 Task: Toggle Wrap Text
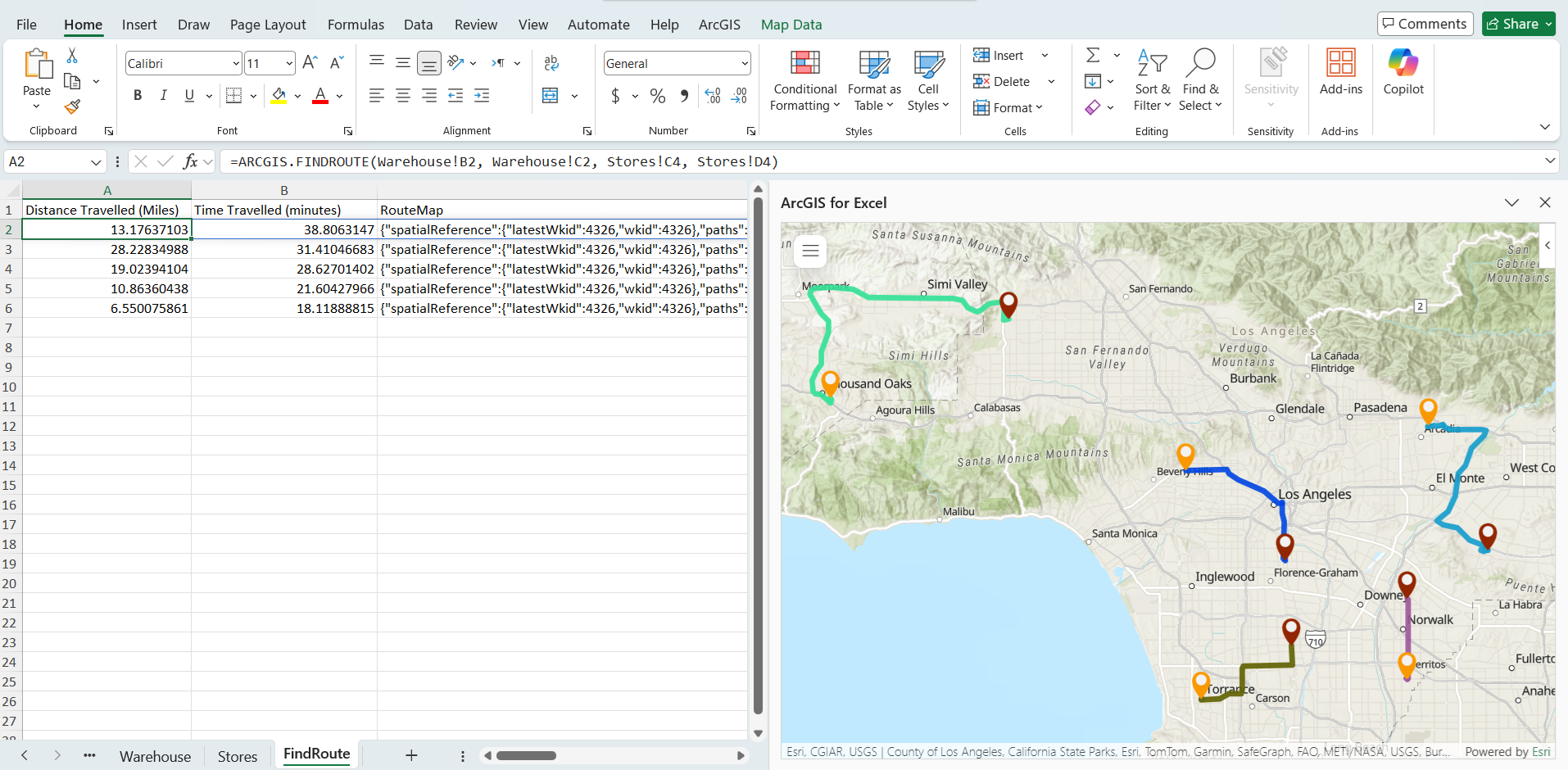[551, 63]
